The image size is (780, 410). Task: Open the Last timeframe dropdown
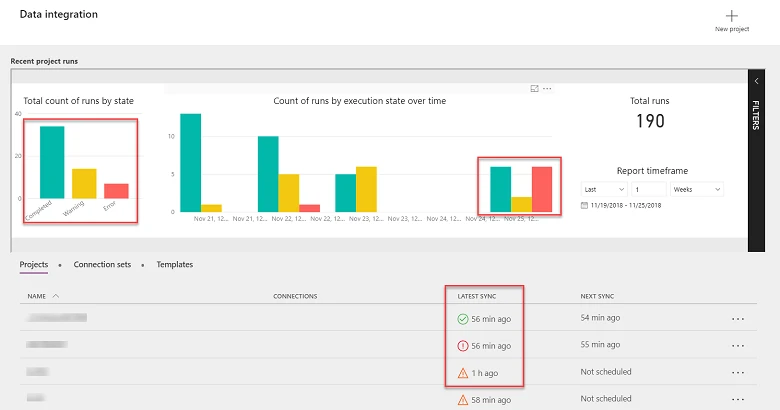click(x=603, y=189)
